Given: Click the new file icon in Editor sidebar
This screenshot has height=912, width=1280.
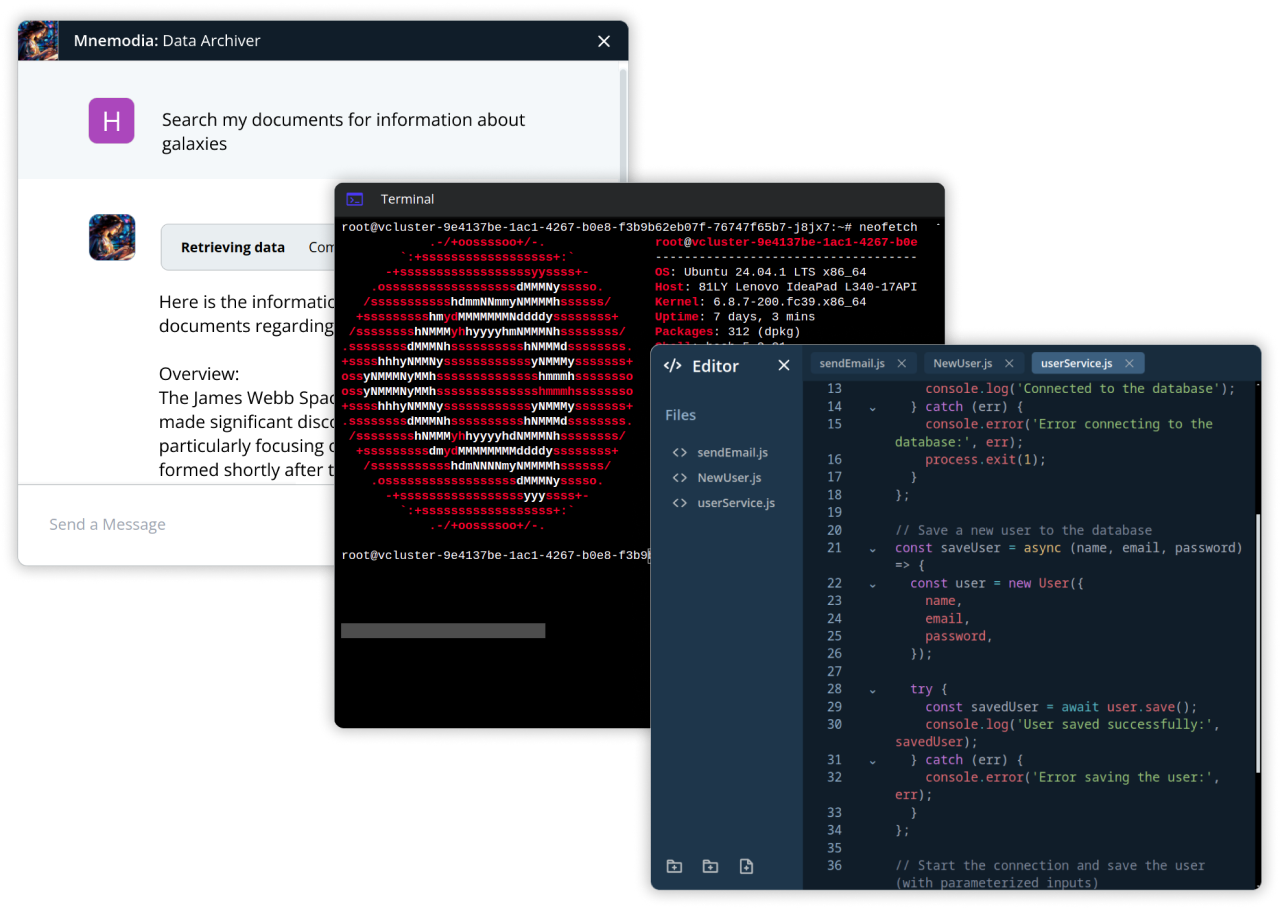Looking at the screenshot, I should 746,866.
